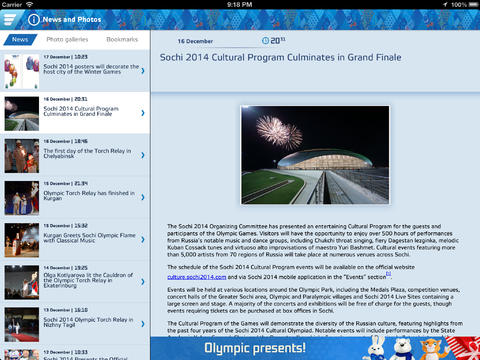Screen dimensions: 480x360
Task: Open 'Olga Kotlyarova lit the Cauldron' headline
Action: (x=88, y=280)
